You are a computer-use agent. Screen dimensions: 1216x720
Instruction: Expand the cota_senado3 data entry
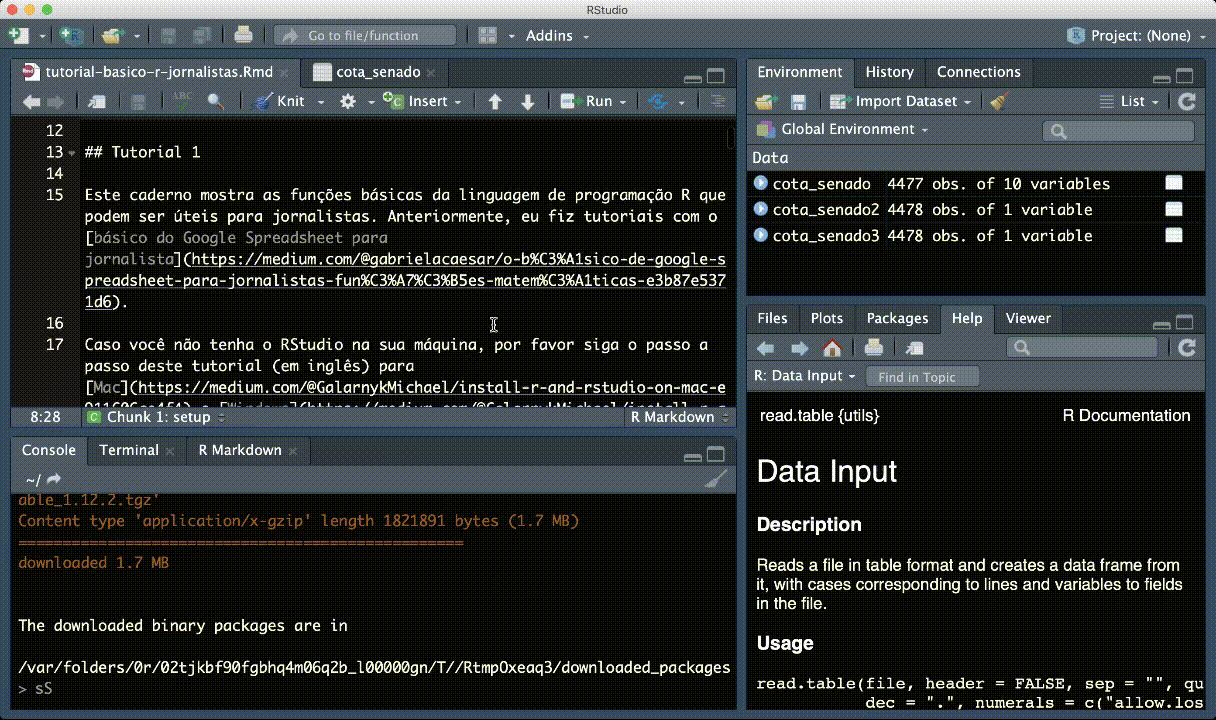(761, 235)
